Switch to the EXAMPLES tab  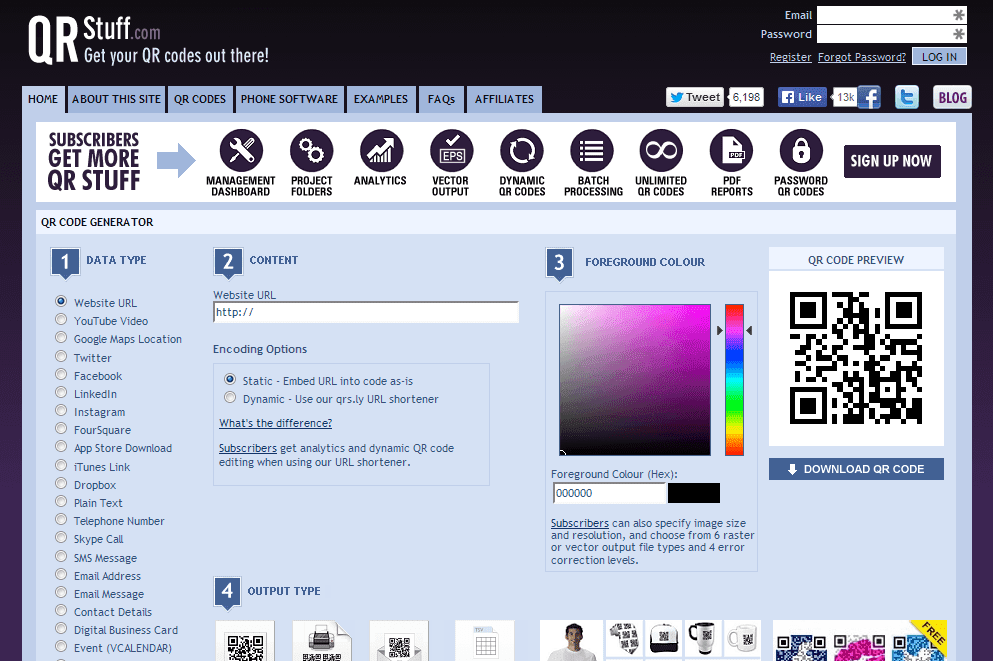click(381, 99)
